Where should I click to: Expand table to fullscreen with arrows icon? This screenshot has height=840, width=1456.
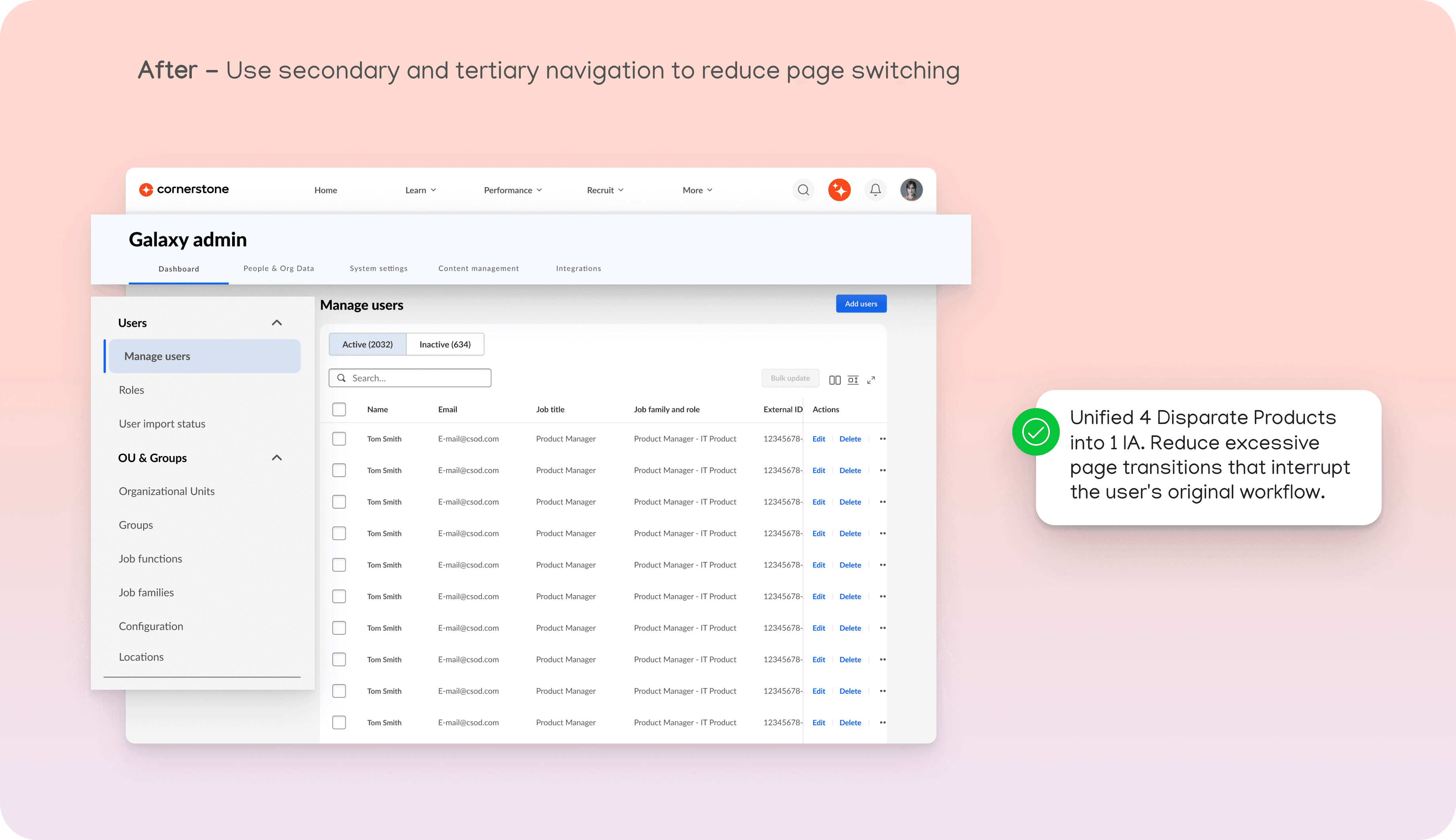(871, 380)
